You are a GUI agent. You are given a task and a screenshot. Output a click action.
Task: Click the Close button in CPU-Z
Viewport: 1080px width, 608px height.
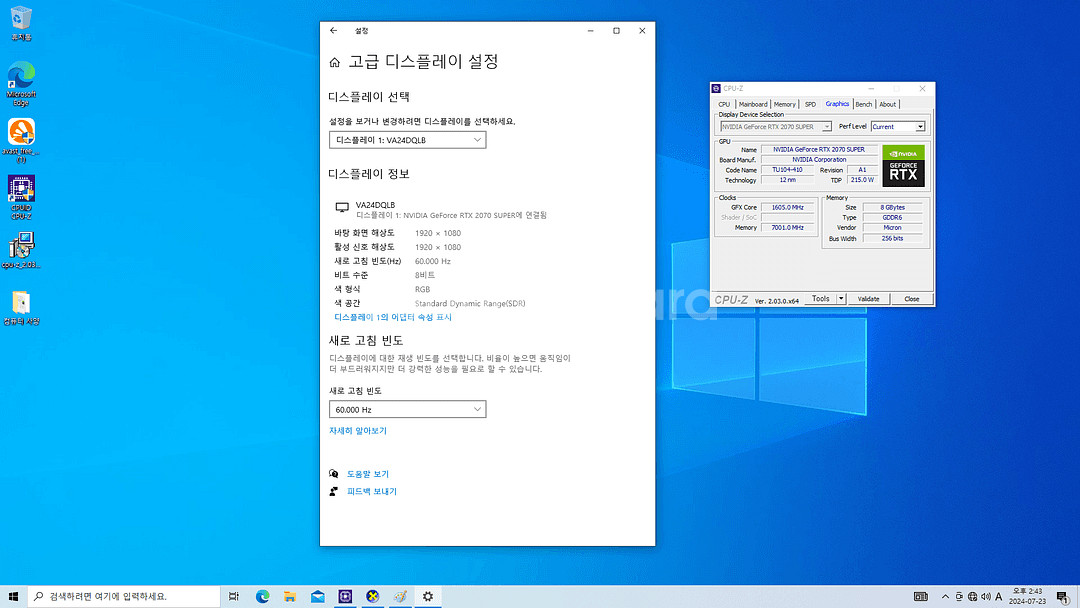[911, 299]
